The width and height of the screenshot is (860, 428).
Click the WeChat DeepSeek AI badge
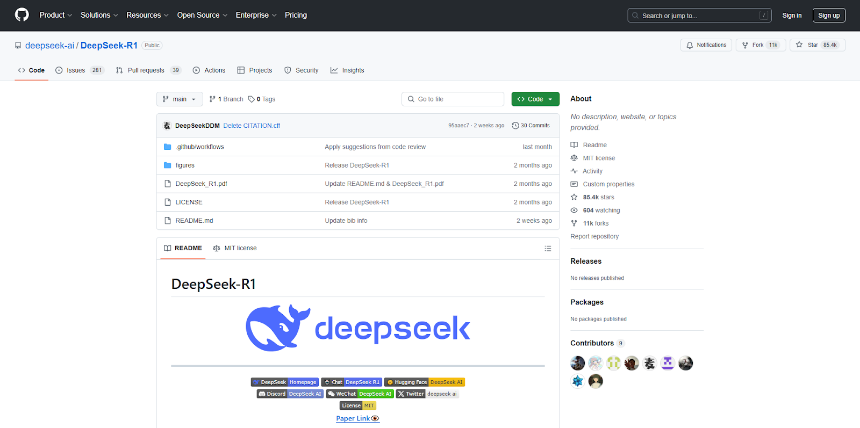(x=360, y=394)
